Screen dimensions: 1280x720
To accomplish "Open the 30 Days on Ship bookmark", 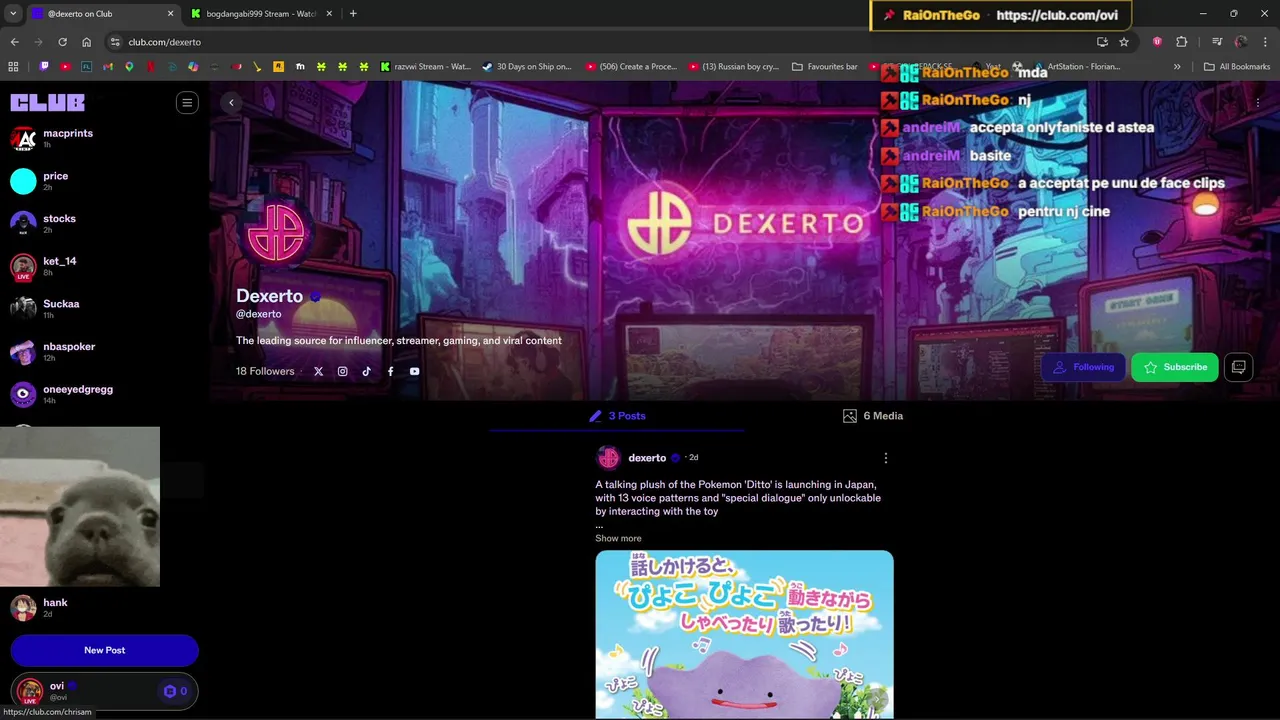I will pos(526,67).
